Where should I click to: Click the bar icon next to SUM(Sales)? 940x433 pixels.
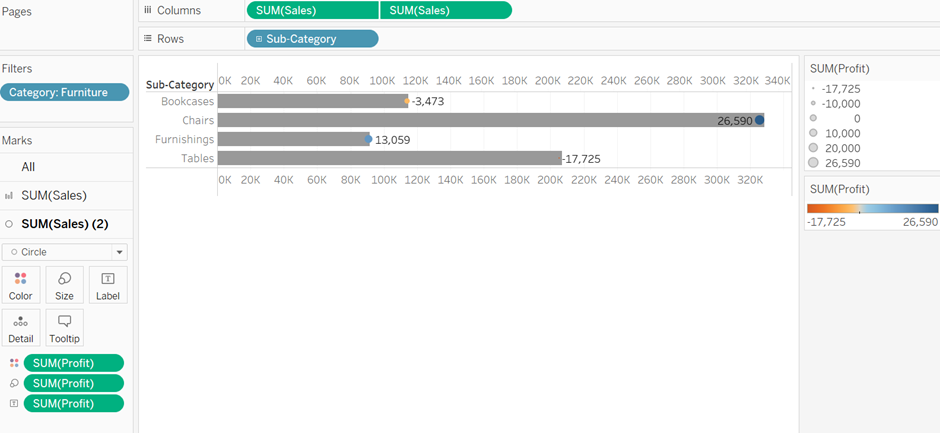point(8,196)
